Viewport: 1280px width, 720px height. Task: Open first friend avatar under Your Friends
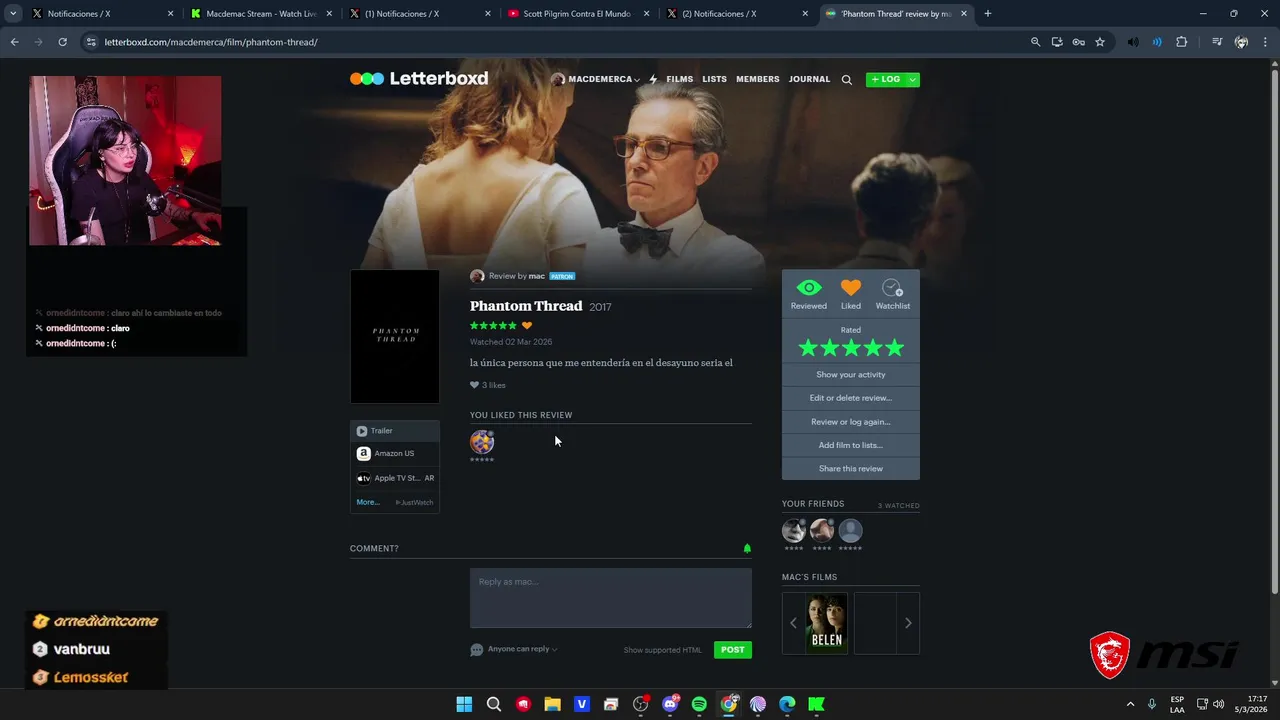tap(794, 530)
